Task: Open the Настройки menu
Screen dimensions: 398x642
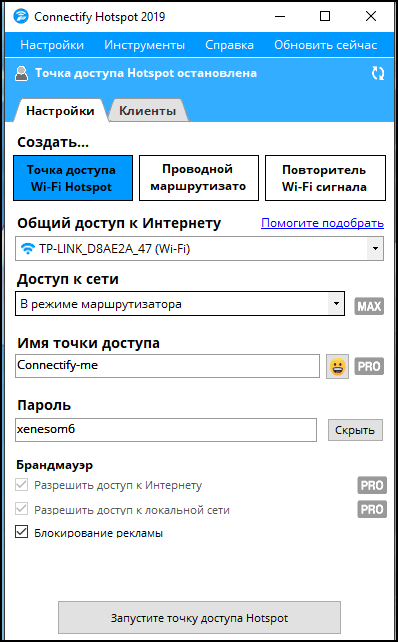Action: point(52,45)
